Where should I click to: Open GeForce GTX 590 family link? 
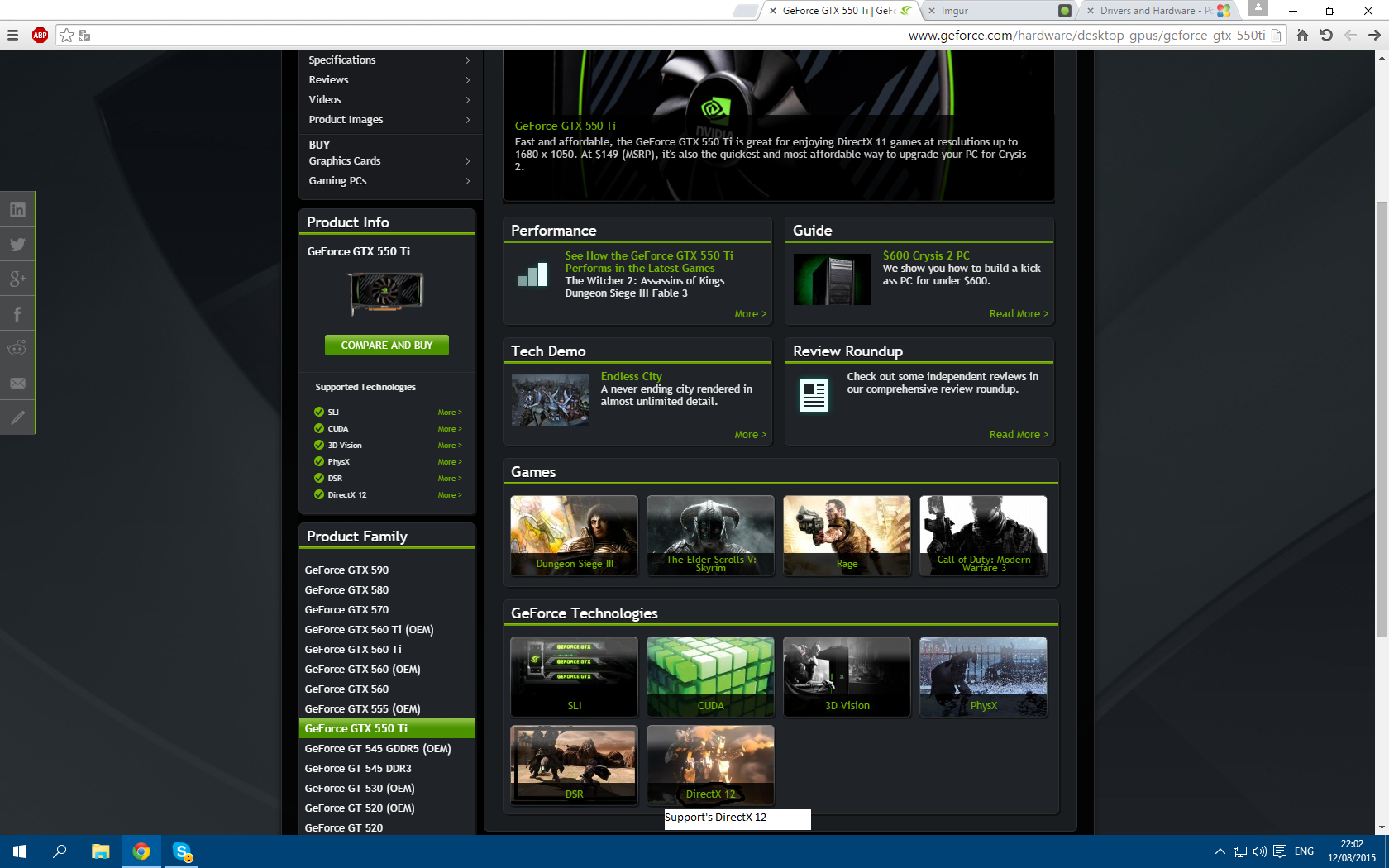click(346, 570)
